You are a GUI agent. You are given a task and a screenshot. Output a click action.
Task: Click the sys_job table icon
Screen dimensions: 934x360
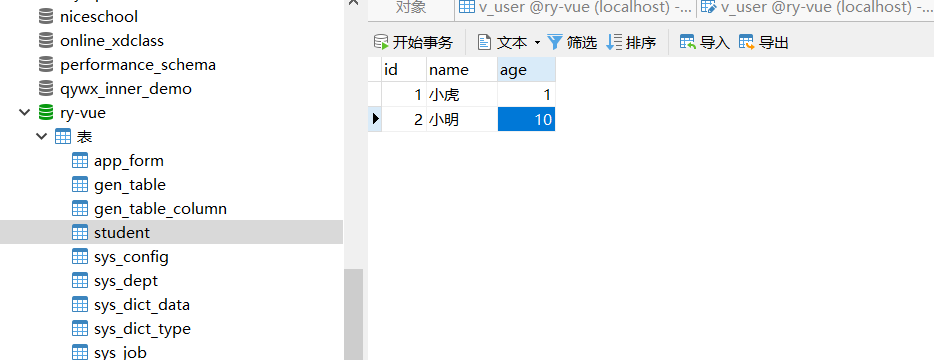tap(80, 352)
